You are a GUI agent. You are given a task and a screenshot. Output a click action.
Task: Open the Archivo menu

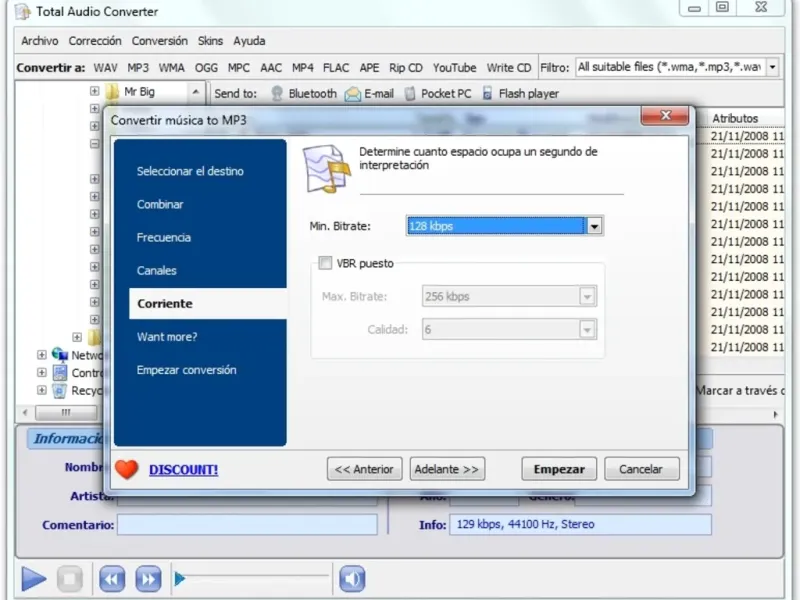click(40, 41)
